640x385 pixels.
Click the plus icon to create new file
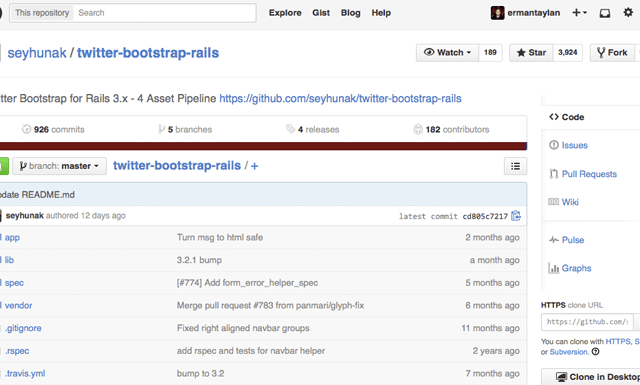click(254, 166)
